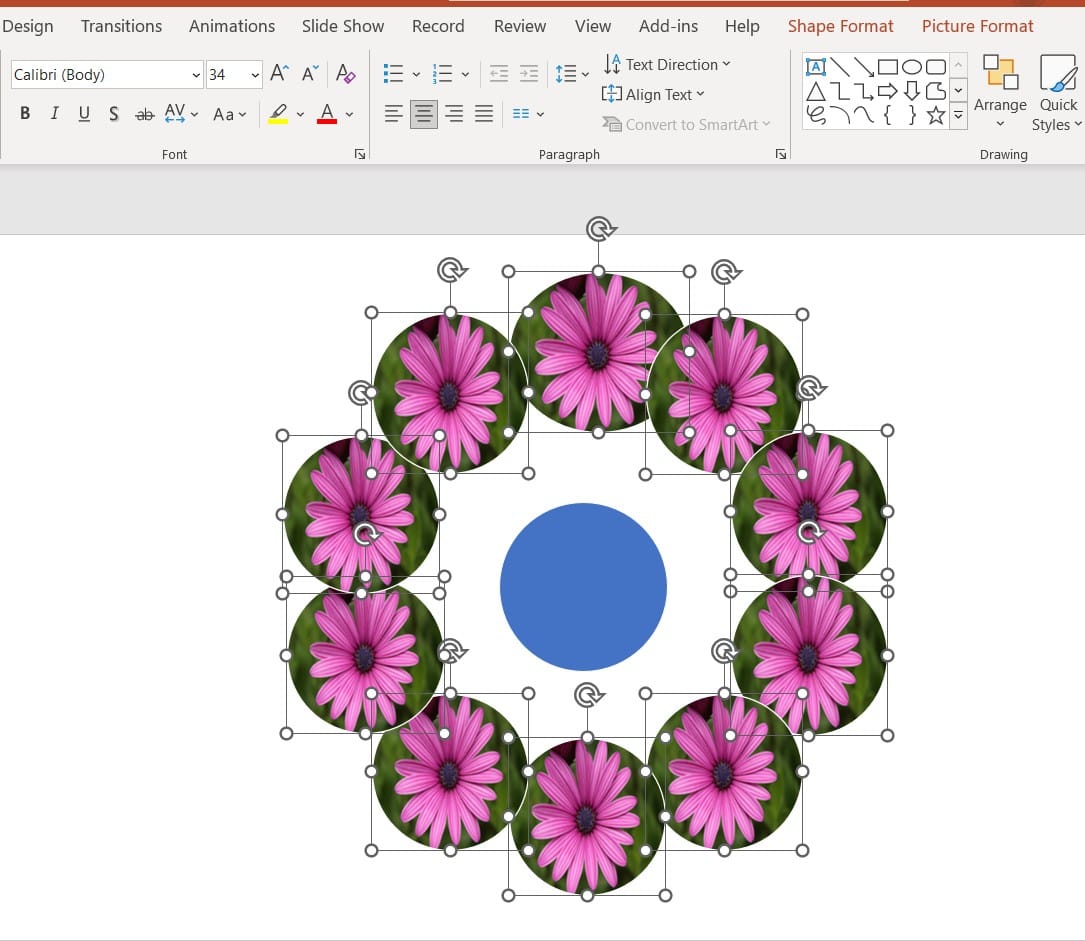Toggle strikethrough formatting
Image resolution: width=1085 pixels, height=941 pixels.
145,114
